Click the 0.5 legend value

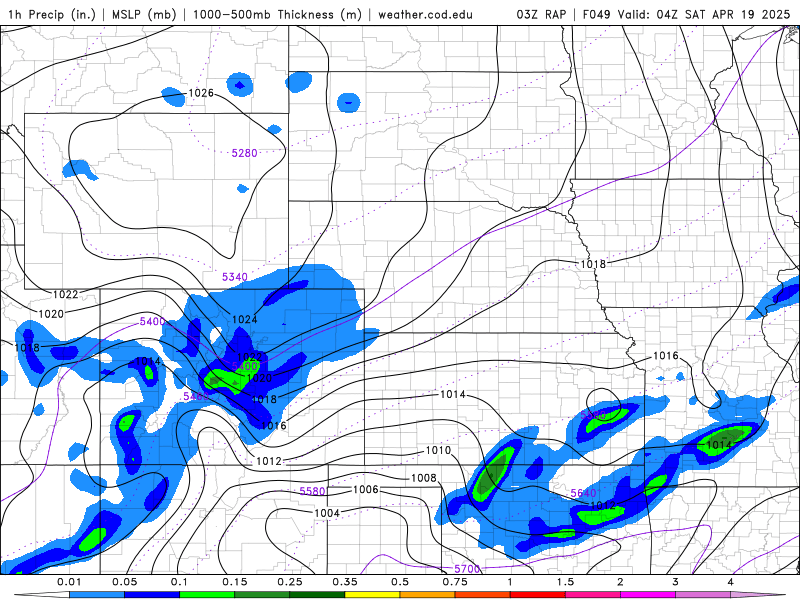[x=400, y=582]
